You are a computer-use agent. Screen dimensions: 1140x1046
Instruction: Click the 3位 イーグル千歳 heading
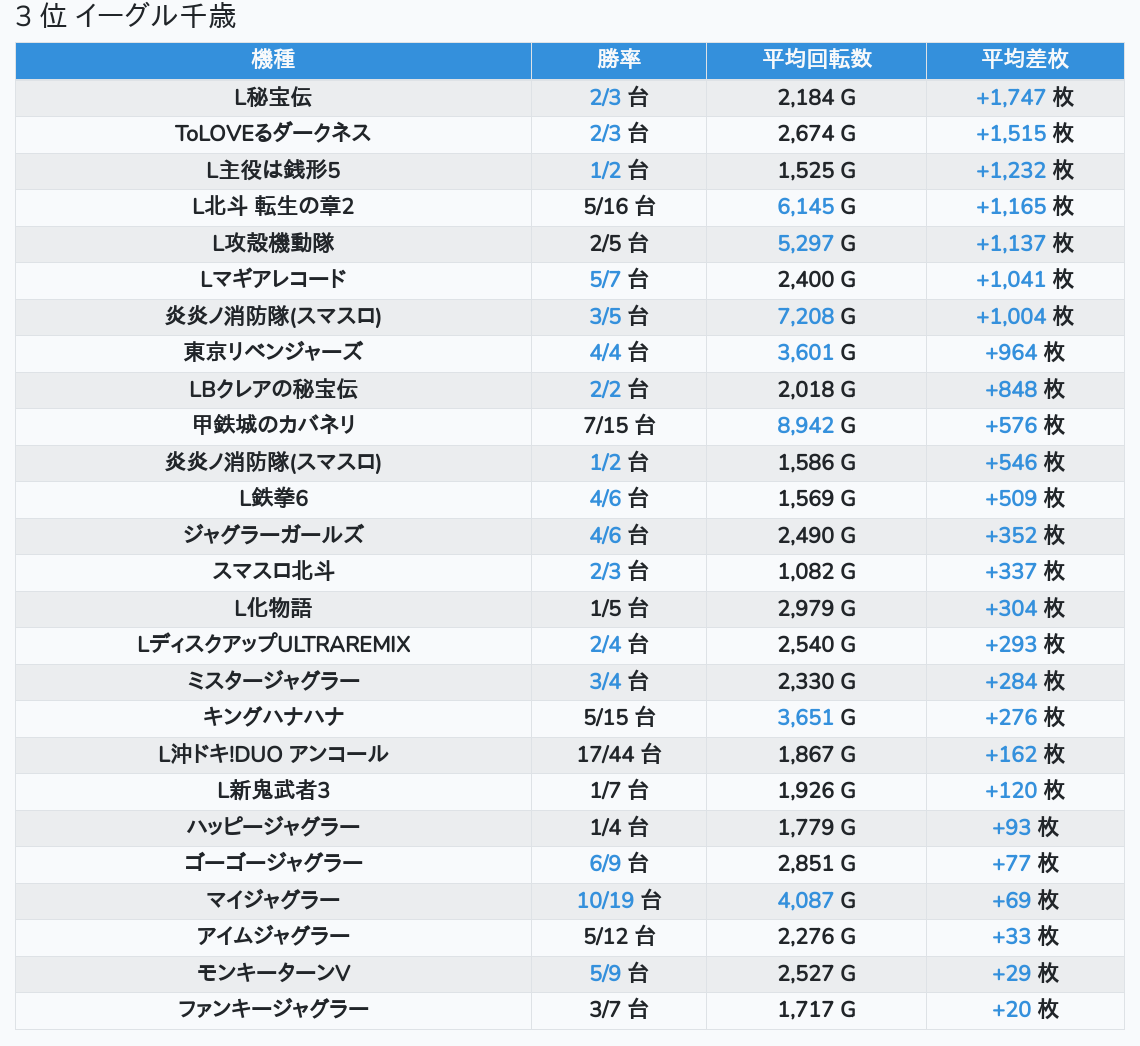coord(126,17)
